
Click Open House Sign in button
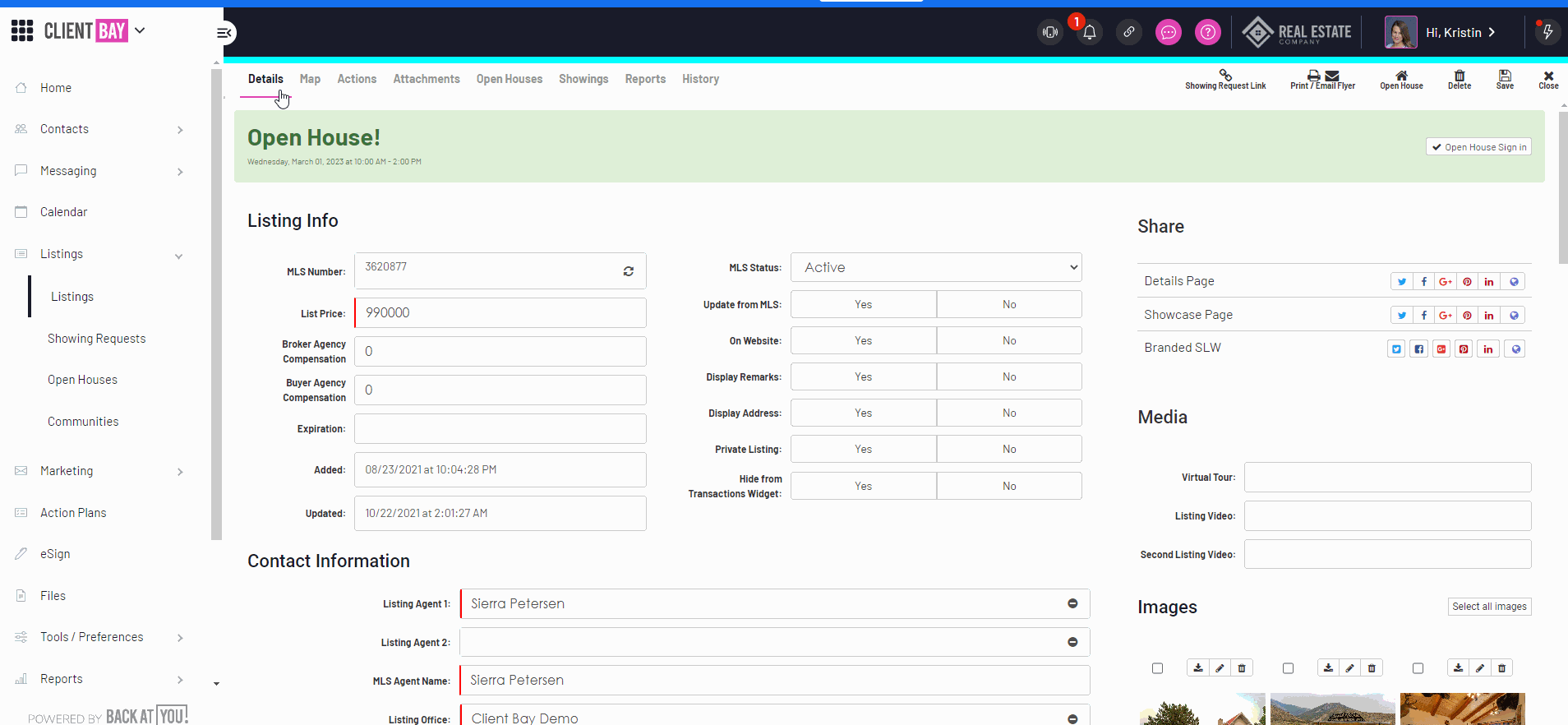[x=1478, y=147]
